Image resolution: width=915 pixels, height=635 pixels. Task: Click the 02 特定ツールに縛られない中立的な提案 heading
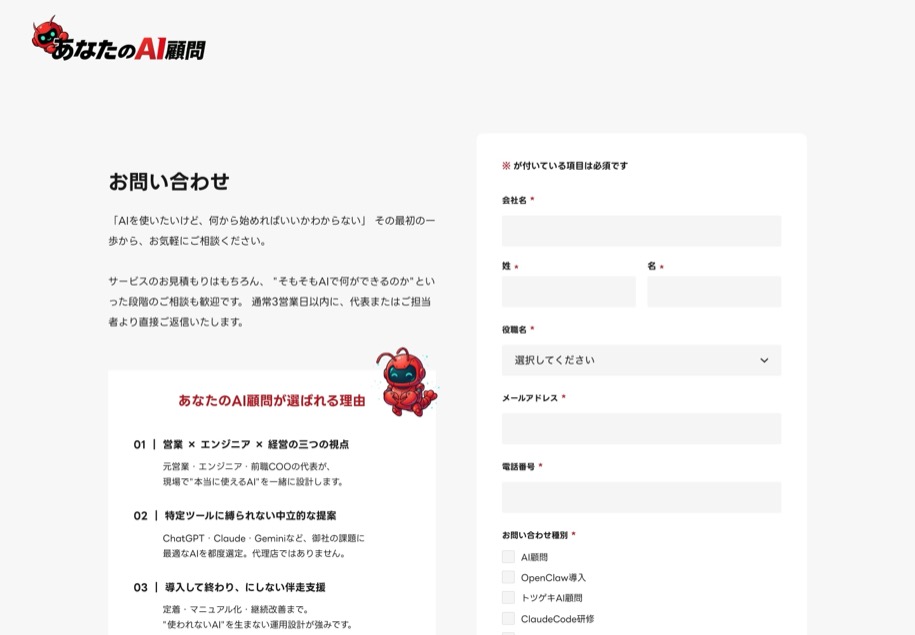[x=235, y=516]
